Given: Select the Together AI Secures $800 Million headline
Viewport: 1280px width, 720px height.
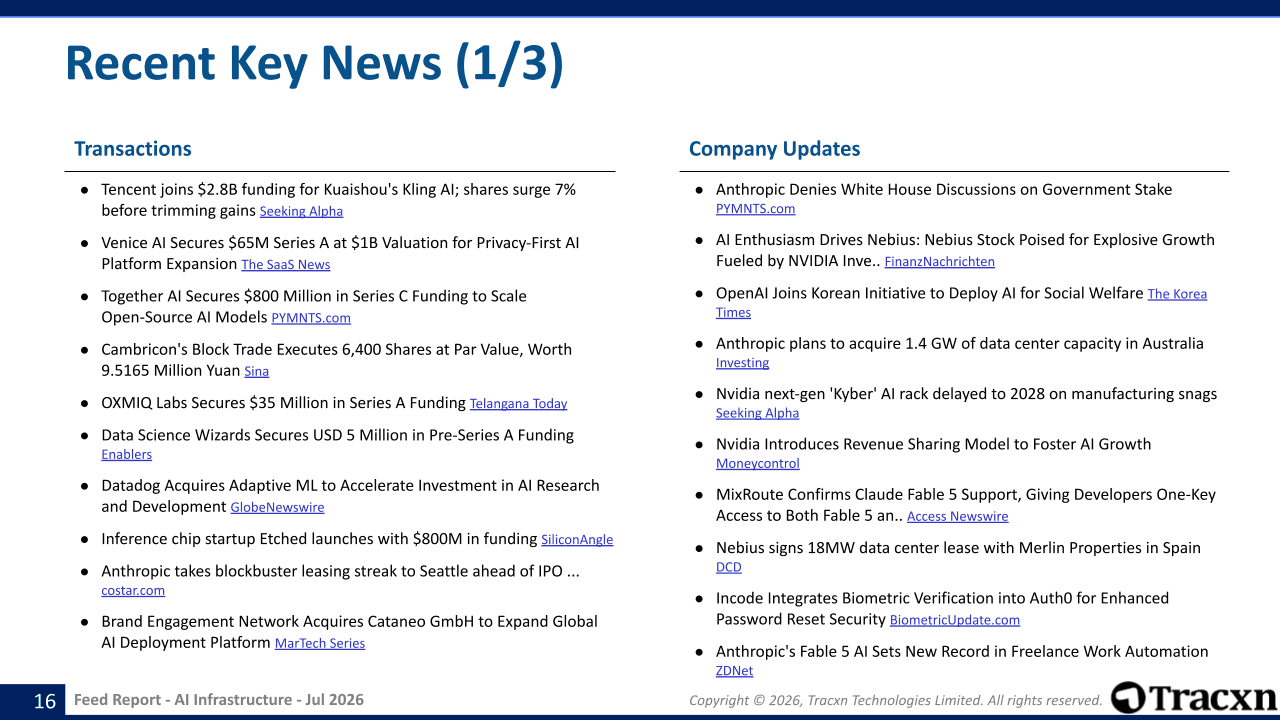Looking at the screenshot, I should (314, 306).
